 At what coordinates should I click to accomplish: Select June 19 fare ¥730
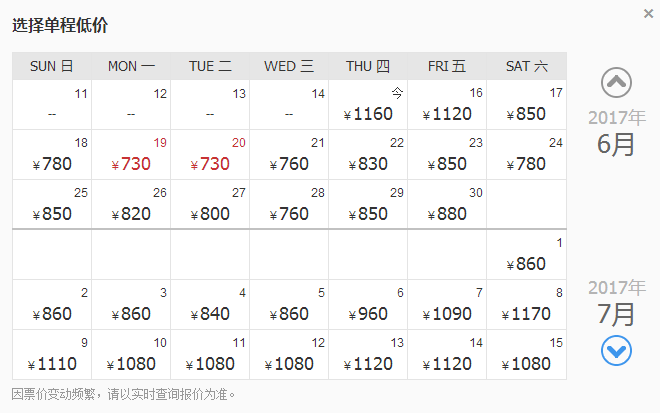pos(131,155)
